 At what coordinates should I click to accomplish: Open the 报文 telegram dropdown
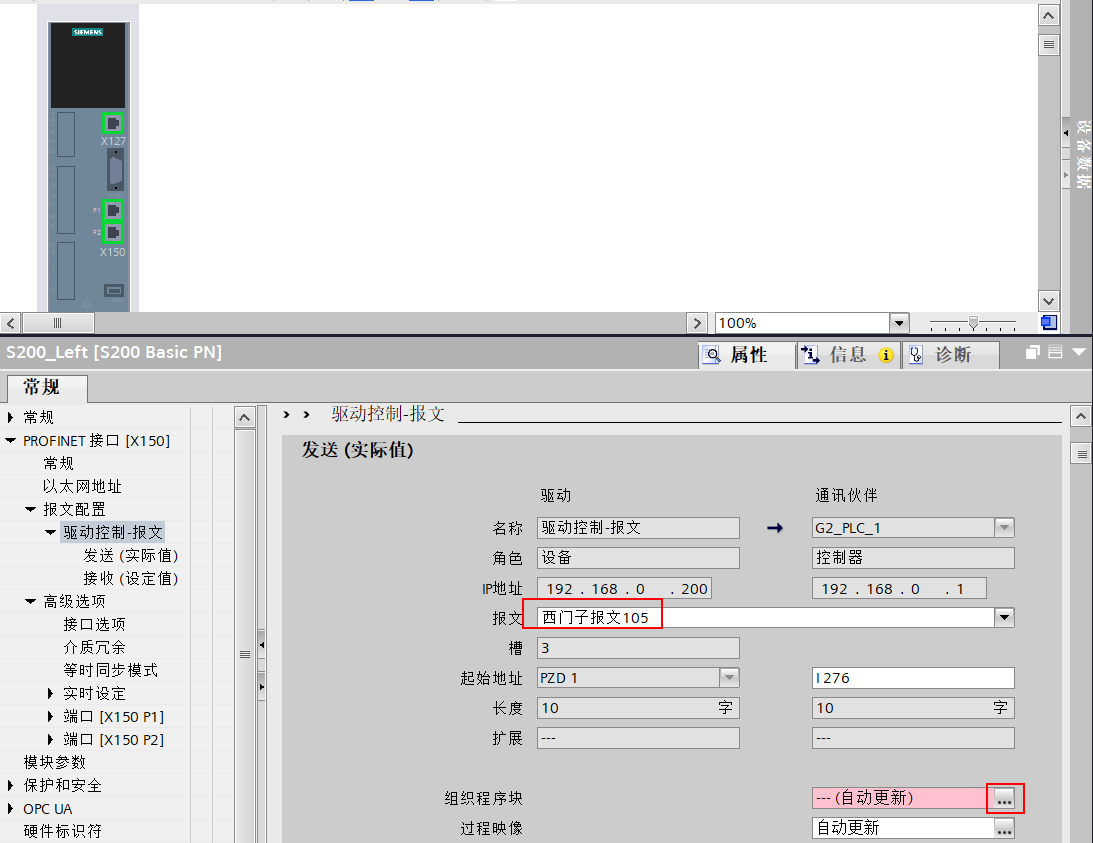[1004, 618]
